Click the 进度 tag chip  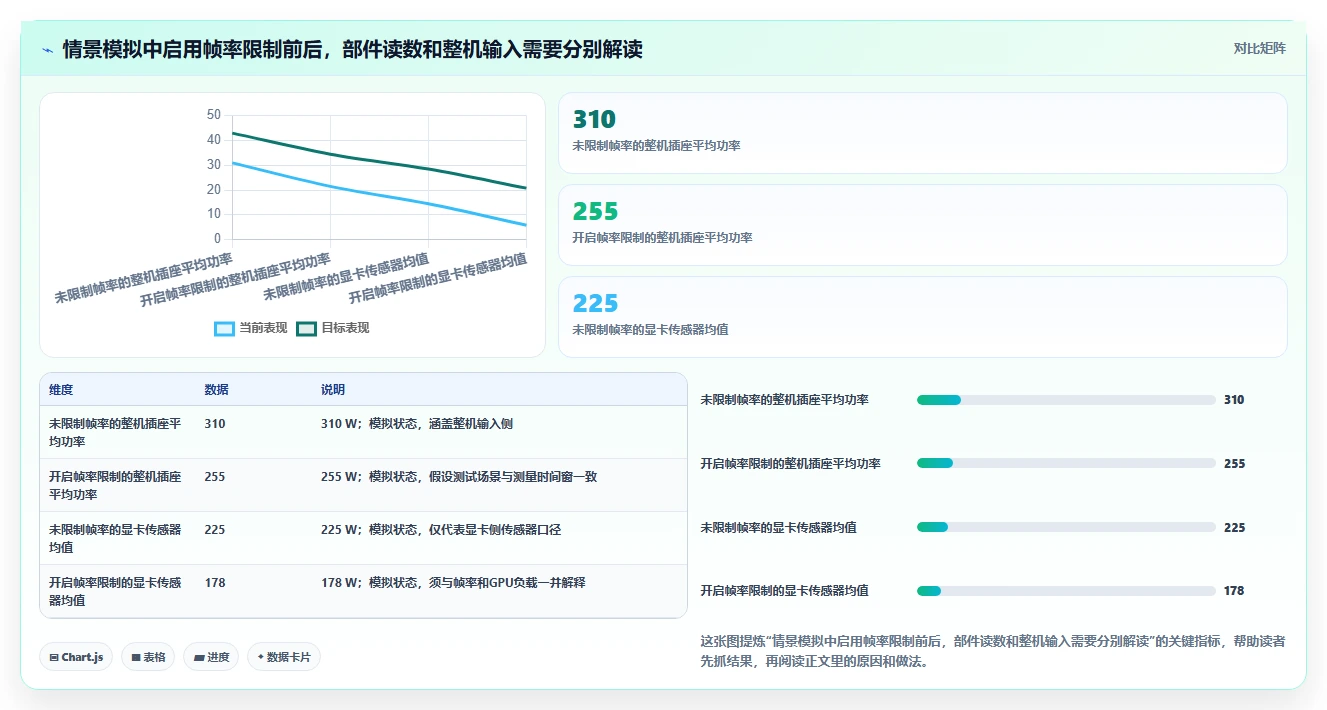[211, 657]
